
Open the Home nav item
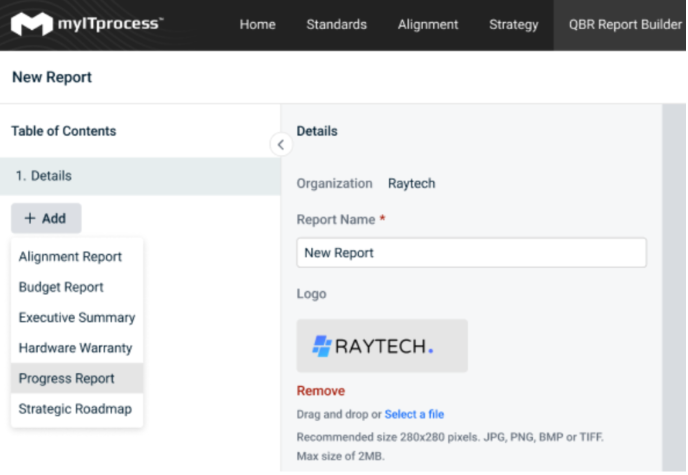pyautogui.click(x=258, y=24)
